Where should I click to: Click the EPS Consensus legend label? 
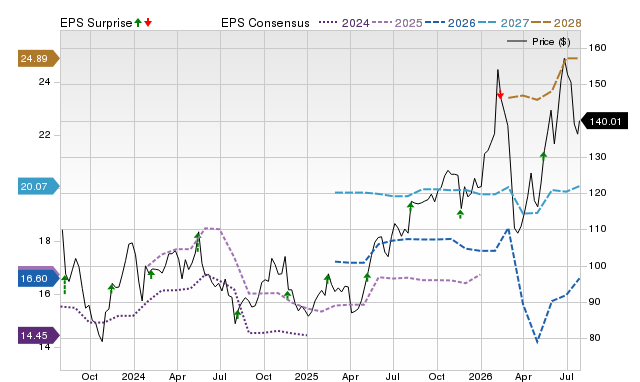click(x=265, y=23)
